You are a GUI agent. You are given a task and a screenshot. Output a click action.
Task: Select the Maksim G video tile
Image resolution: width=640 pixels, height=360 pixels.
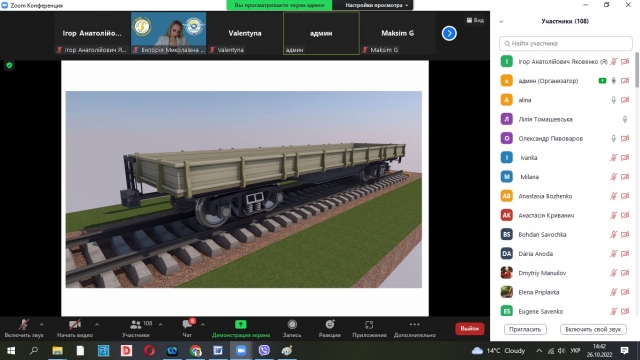(398, 33)
